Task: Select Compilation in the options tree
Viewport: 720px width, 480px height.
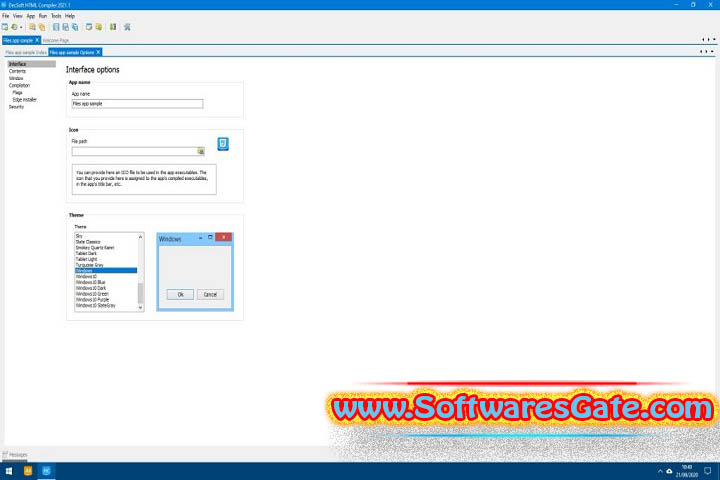Action: pos(19,85)
